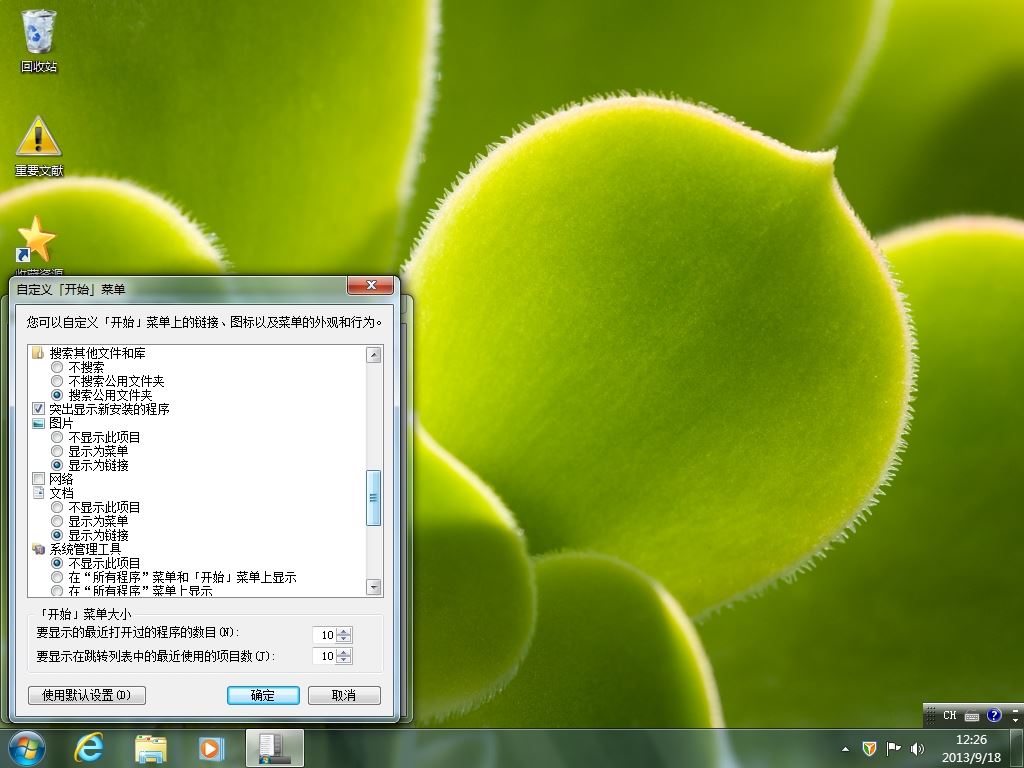The image size is (1024, 768).
Task: Select 不显示此项目 under 系统管理工具
Action: 57,563
